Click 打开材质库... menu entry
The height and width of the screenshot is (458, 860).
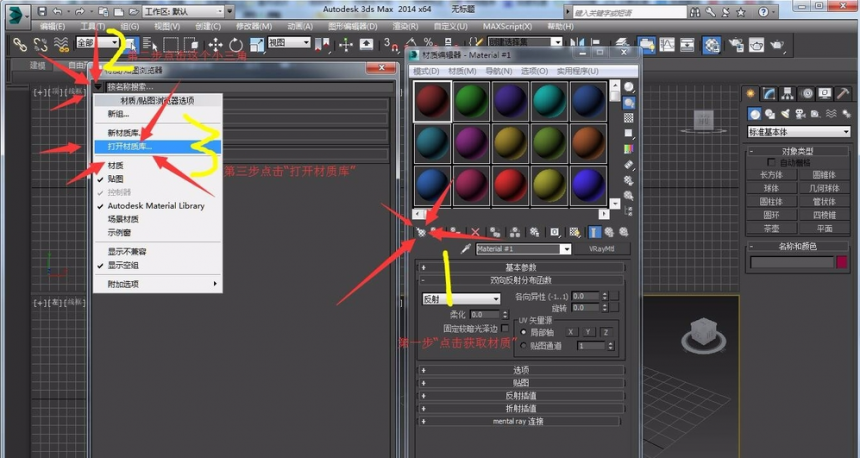pyautogui.click(x=158, y=146)
